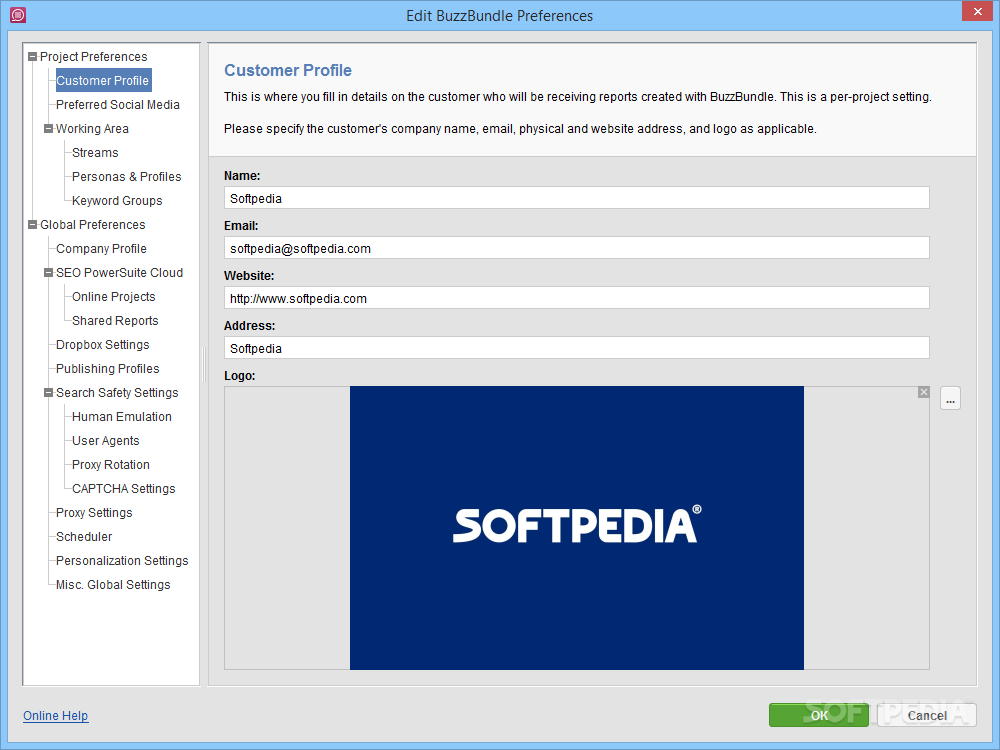Open Preferred Social Media settings
The height and width of the screenshot is (750, 1000).
pyautogui.click(x=118, y=105)
